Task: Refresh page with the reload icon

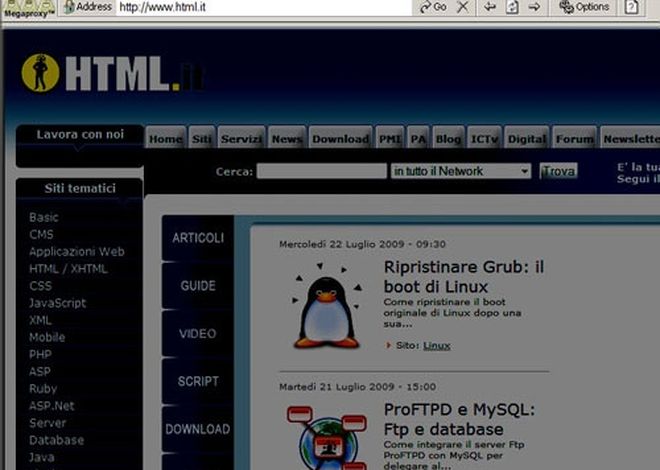Action: (512, 7)
